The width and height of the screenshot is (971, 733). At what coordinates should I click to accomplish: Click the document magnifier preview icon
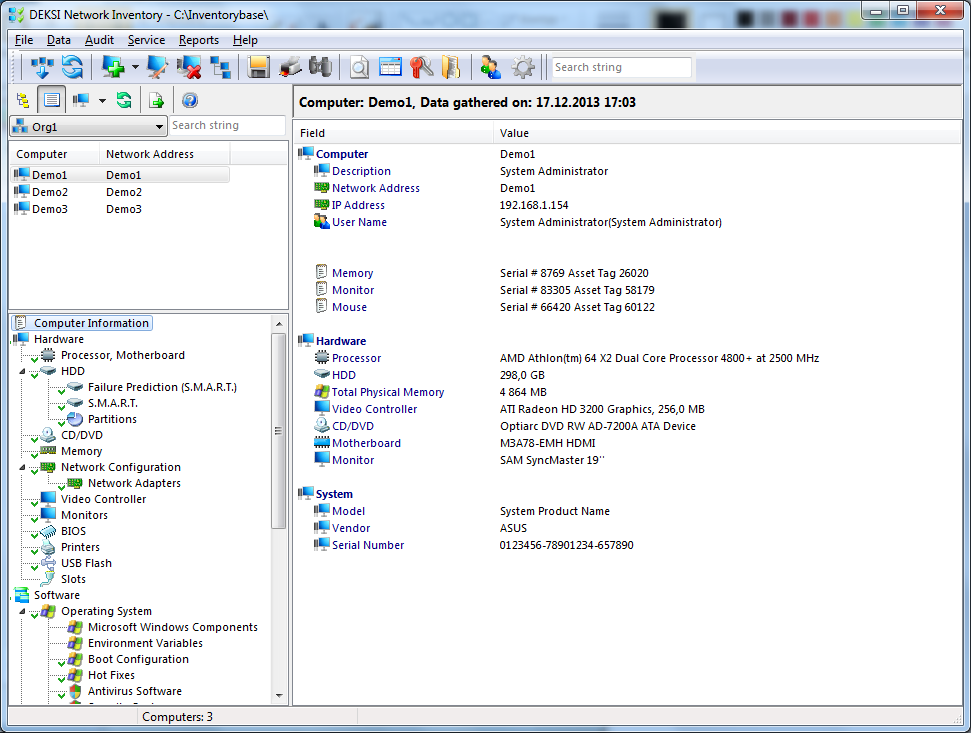coord(359,67)
